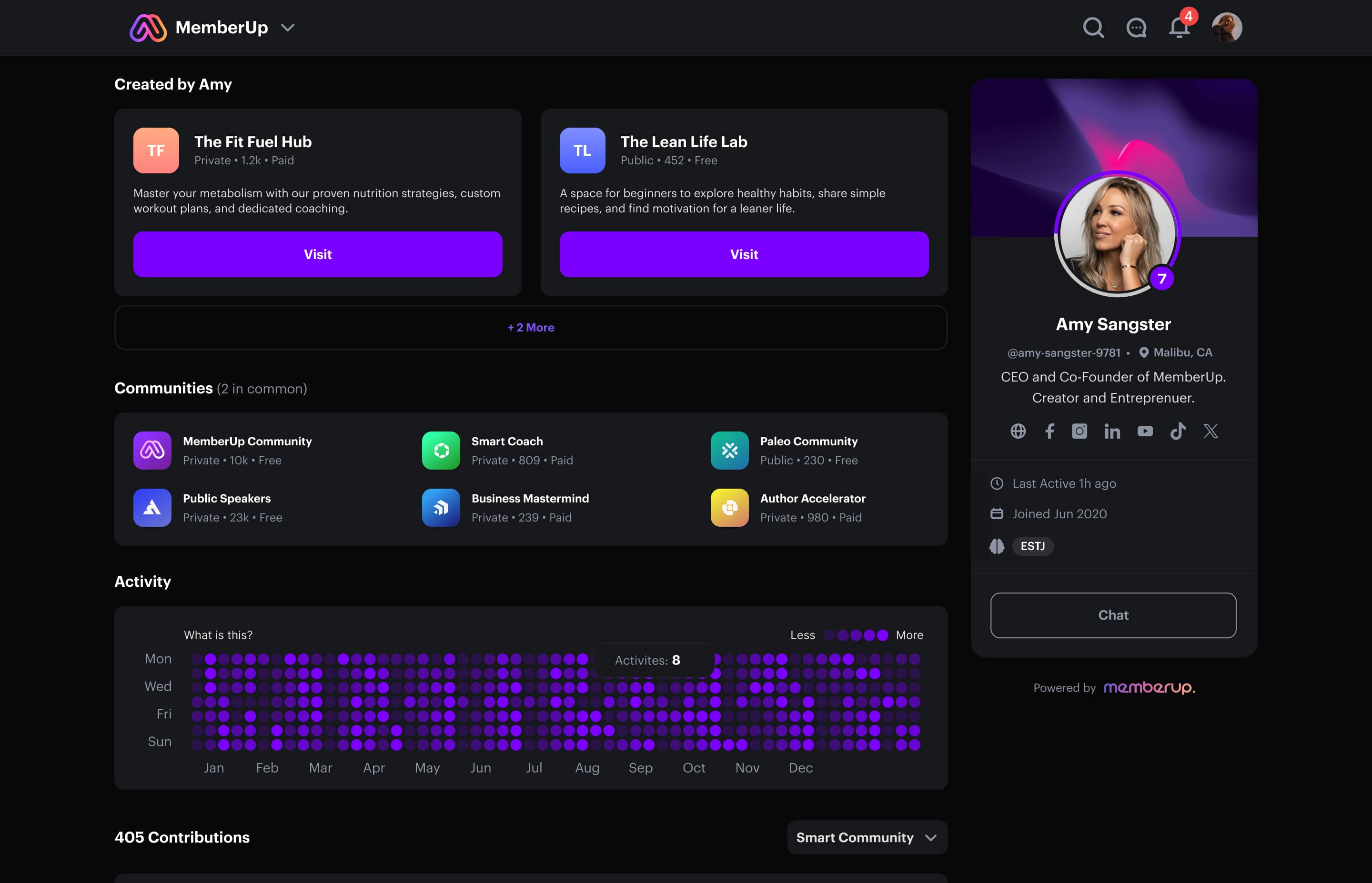This screenshot has width=1372, height=883.
Task: Open Amy's X profile icon
Action: pos(1211,431)
